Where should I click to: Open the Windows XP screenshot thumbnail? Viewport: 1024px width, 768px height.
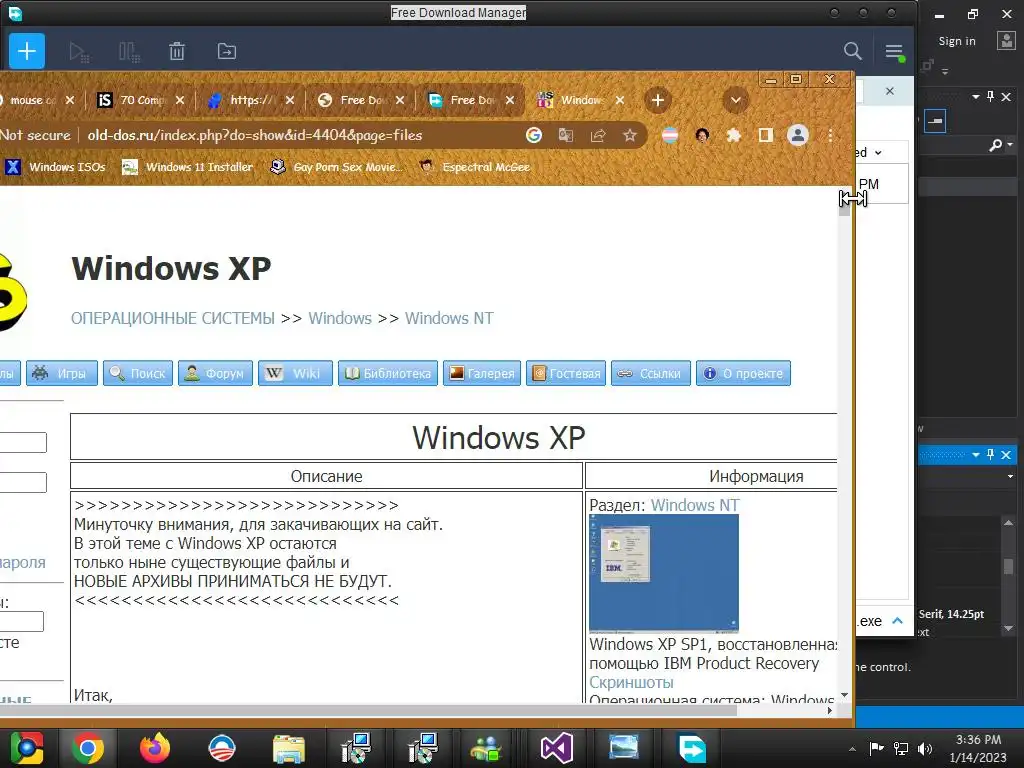664,573
